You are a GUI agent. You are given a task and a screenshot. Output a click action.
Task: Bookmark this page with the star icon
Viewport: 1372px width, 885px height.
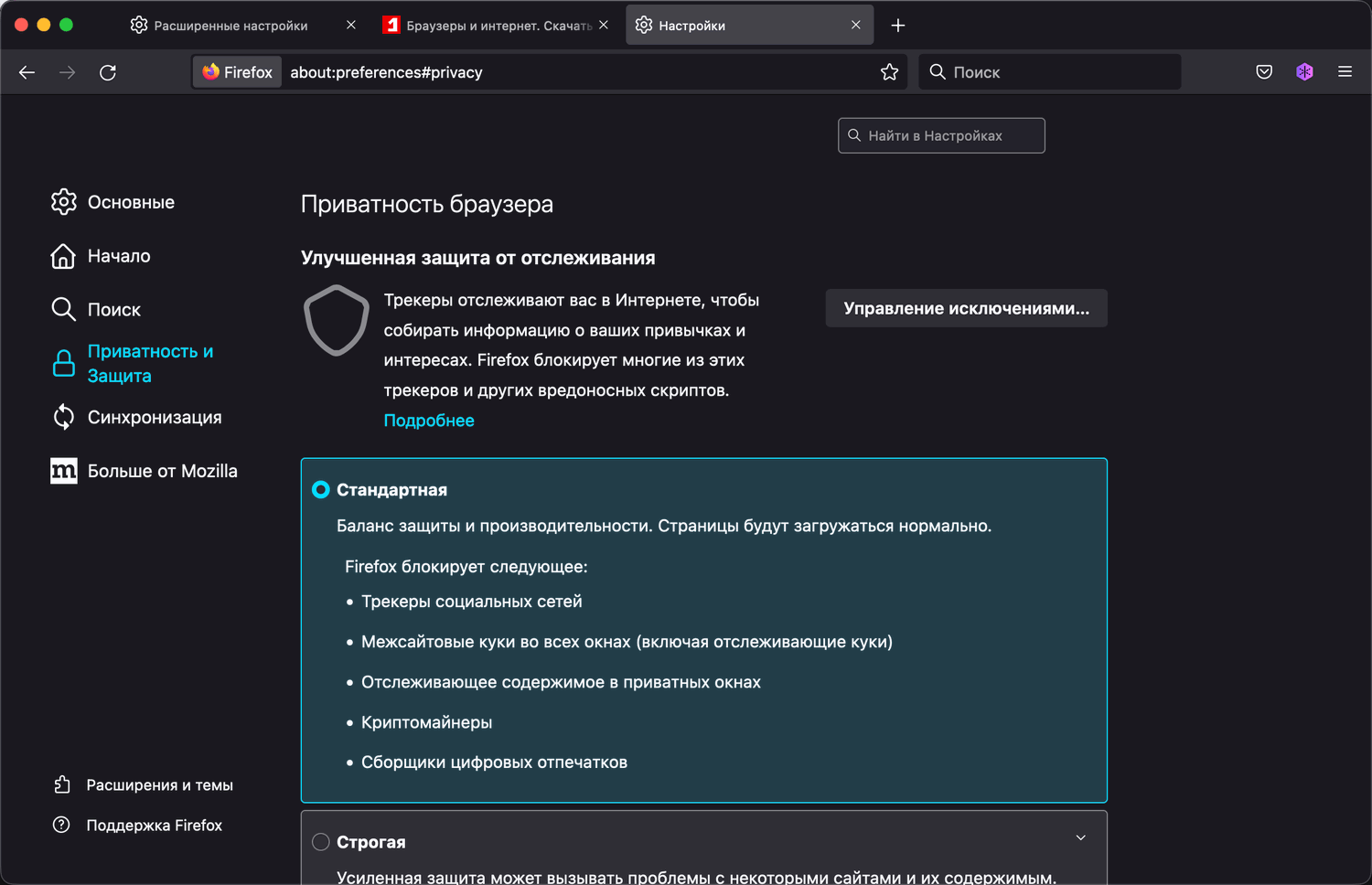point(889,72)
